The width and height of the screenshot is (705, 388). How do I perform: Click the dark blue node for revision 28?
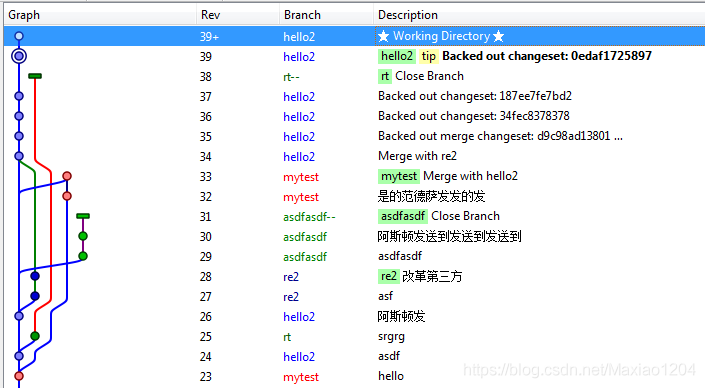(35, 276)
